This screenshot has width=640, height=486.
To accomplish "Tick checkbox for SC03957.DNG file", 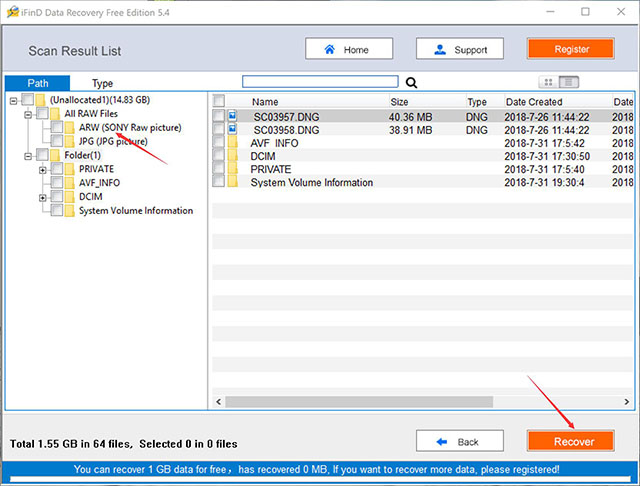I will coord(219,116).
